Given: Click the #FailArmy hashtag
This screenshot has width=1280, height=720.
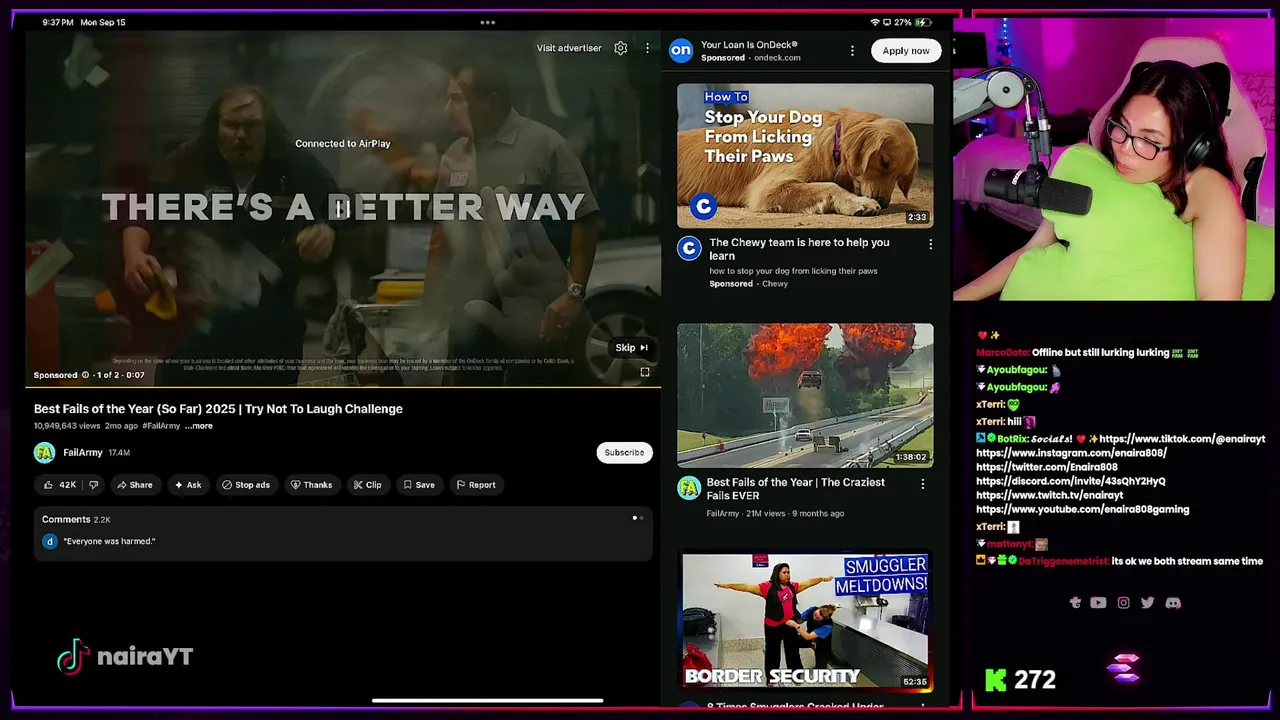Looking at the screenshot, I should pos(161,426).
